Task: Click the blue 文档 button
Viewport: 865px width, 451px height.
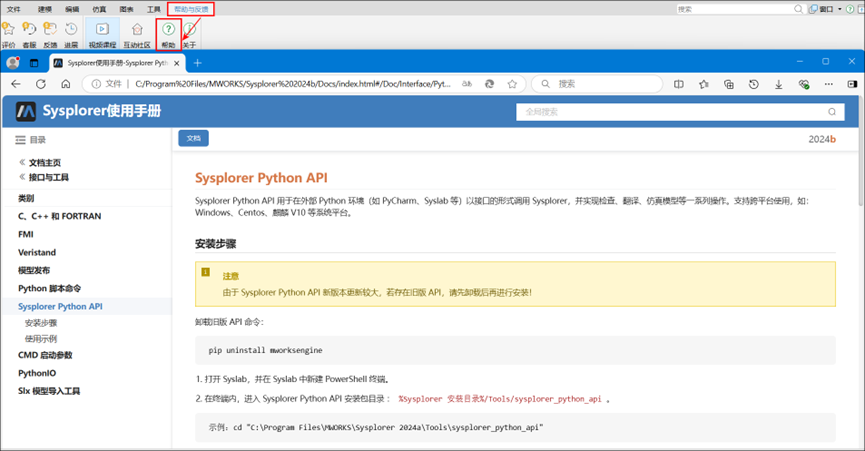Action: click(x=194, y=138)
